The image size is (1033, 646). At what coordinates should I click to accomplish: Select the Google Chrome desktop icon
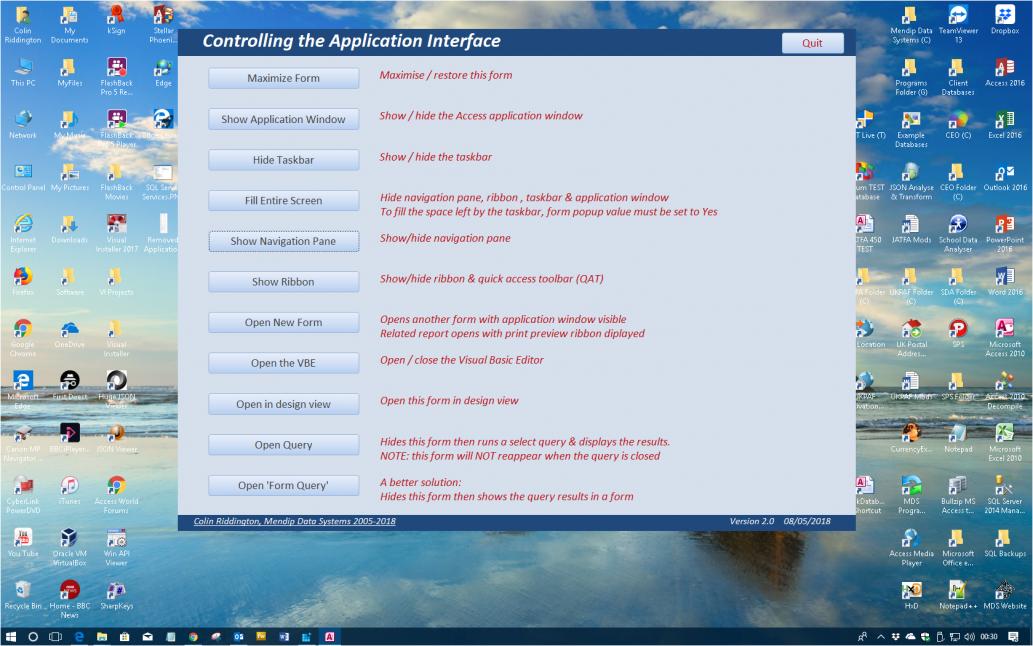[23, 338]
